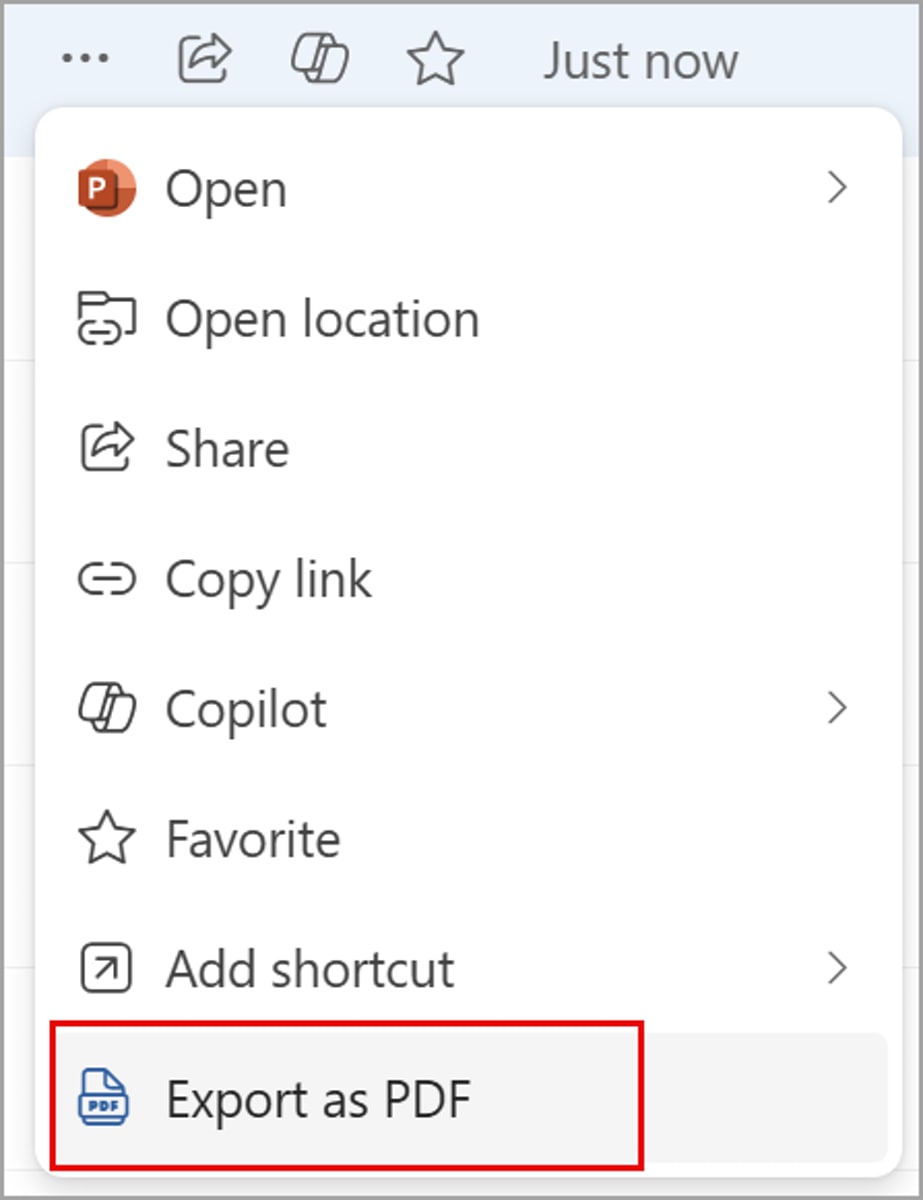Expand the Open submenu arrow
The height and width of the screenshot is (1200, 923).
[838, 188]
